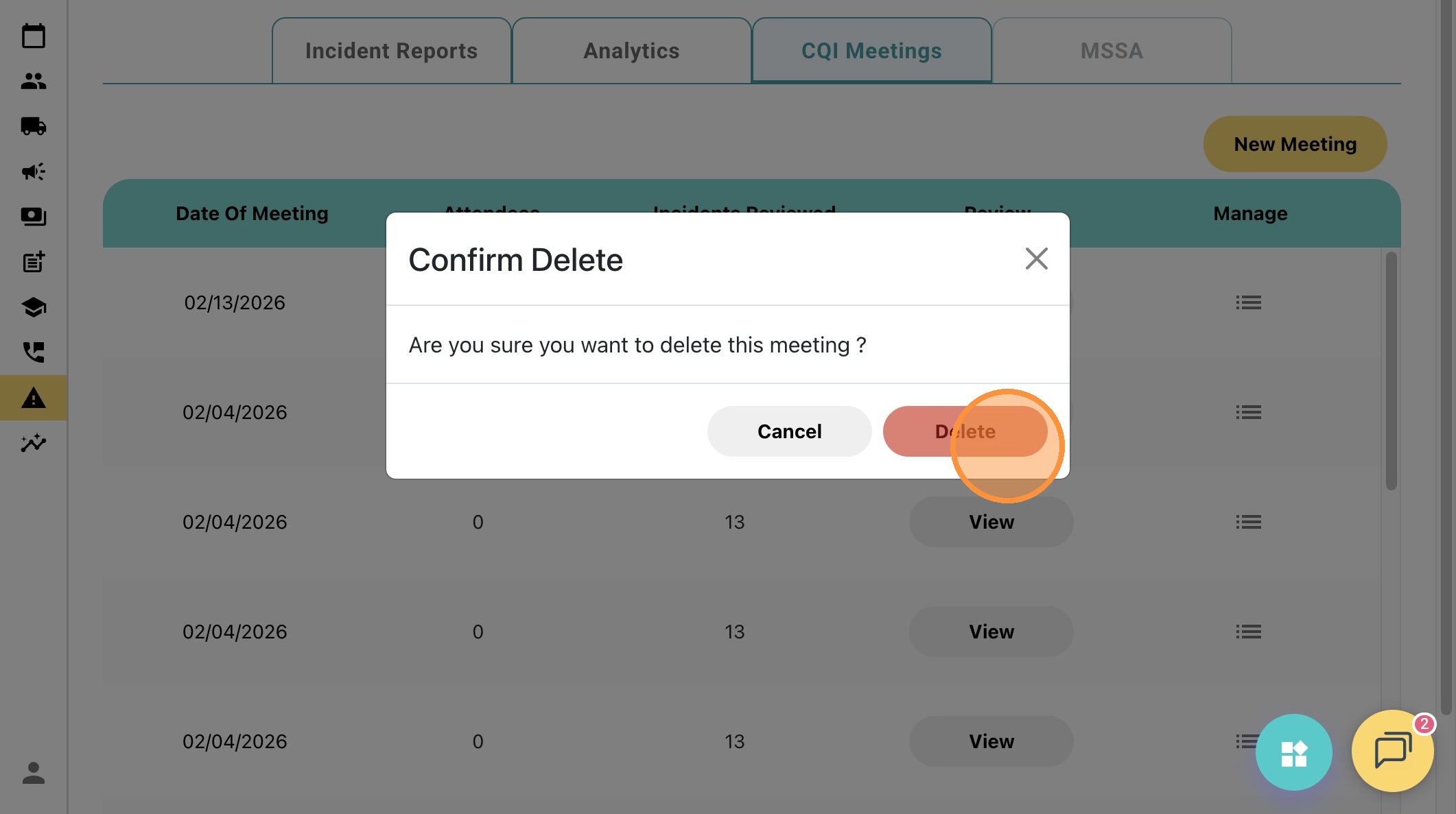Select the graduation cap training icon
Image resolution: width=1456 pixels, height=814 pixels.
33,307
